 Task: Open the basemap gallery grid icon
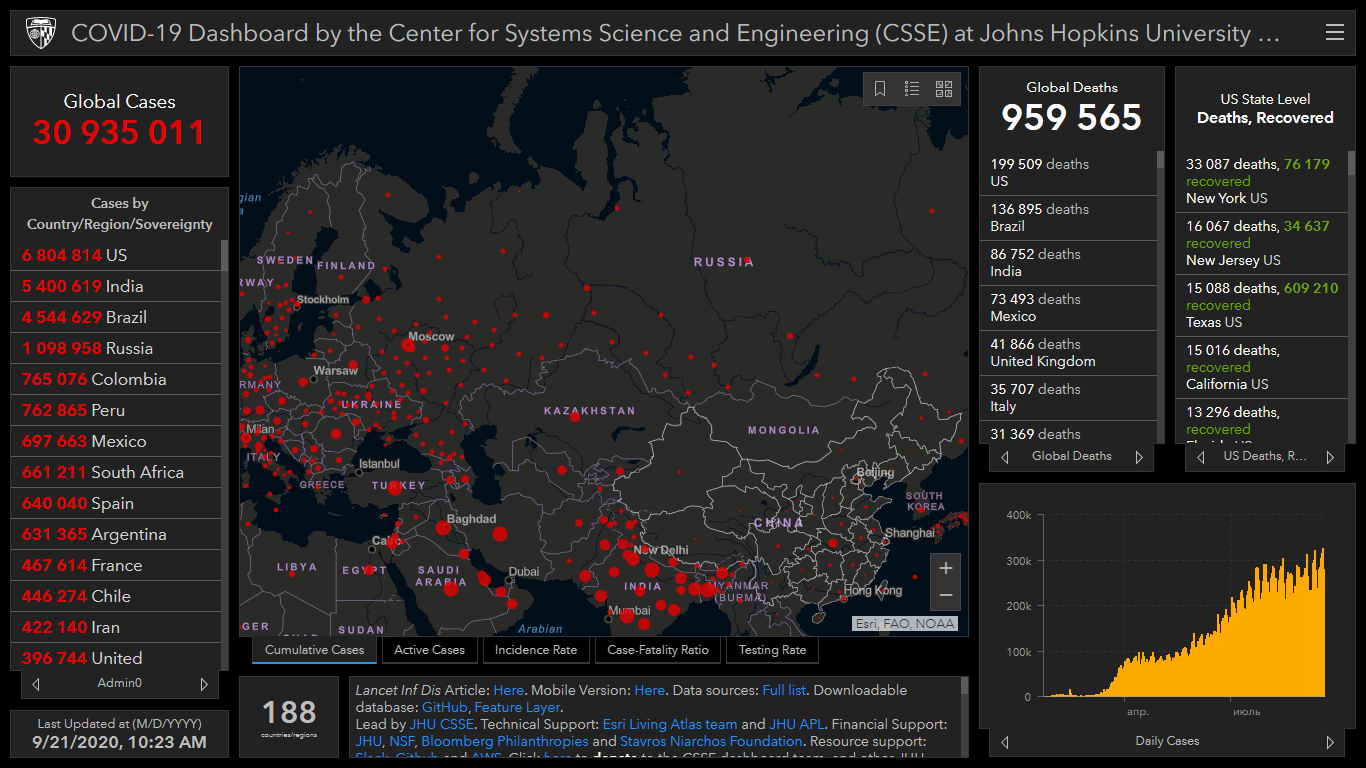(x=944, y=89)
